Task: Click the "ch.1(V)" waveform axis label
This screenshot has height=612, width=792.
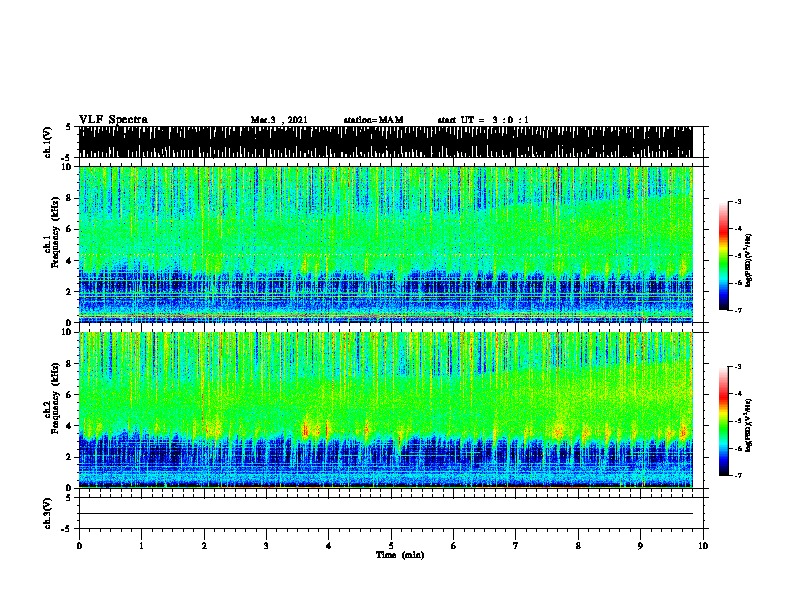Action: pos(48,142)
